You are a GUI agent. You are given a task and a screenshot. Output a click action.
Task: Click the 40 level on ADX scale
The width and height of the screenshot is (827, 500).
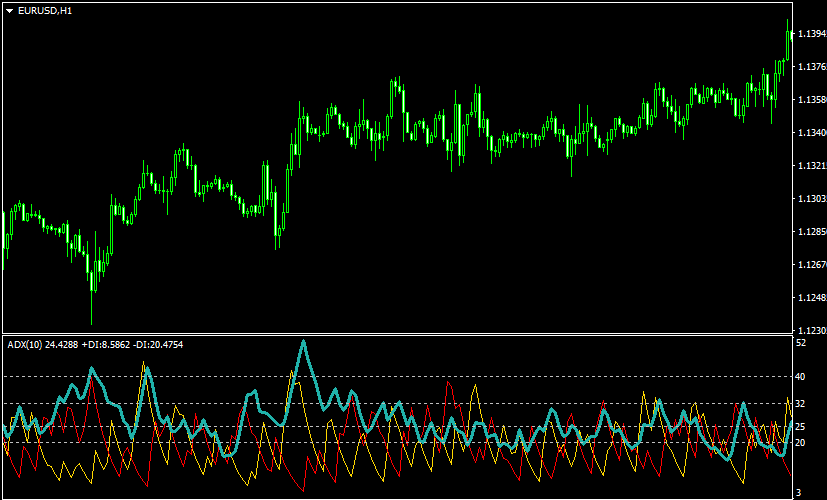click(801, 377)
